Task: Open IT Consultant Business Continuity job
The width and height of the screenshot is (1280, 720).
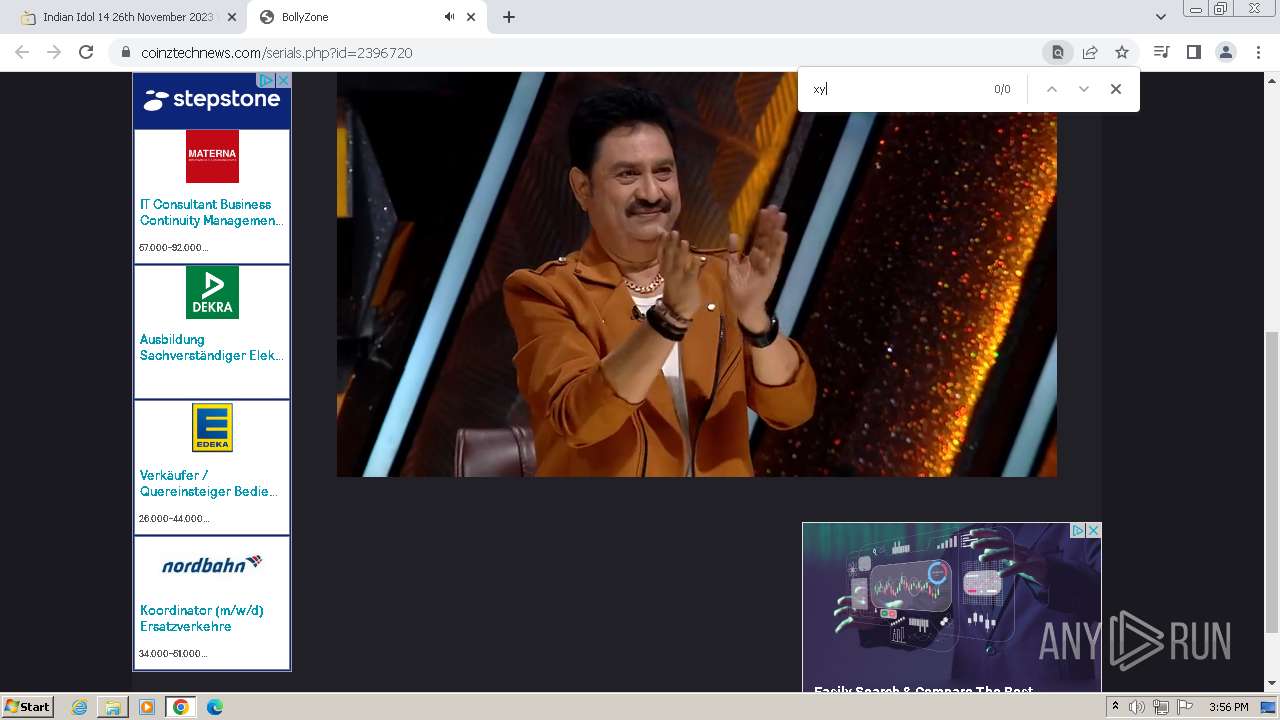Action: click(x=211, y=212)
